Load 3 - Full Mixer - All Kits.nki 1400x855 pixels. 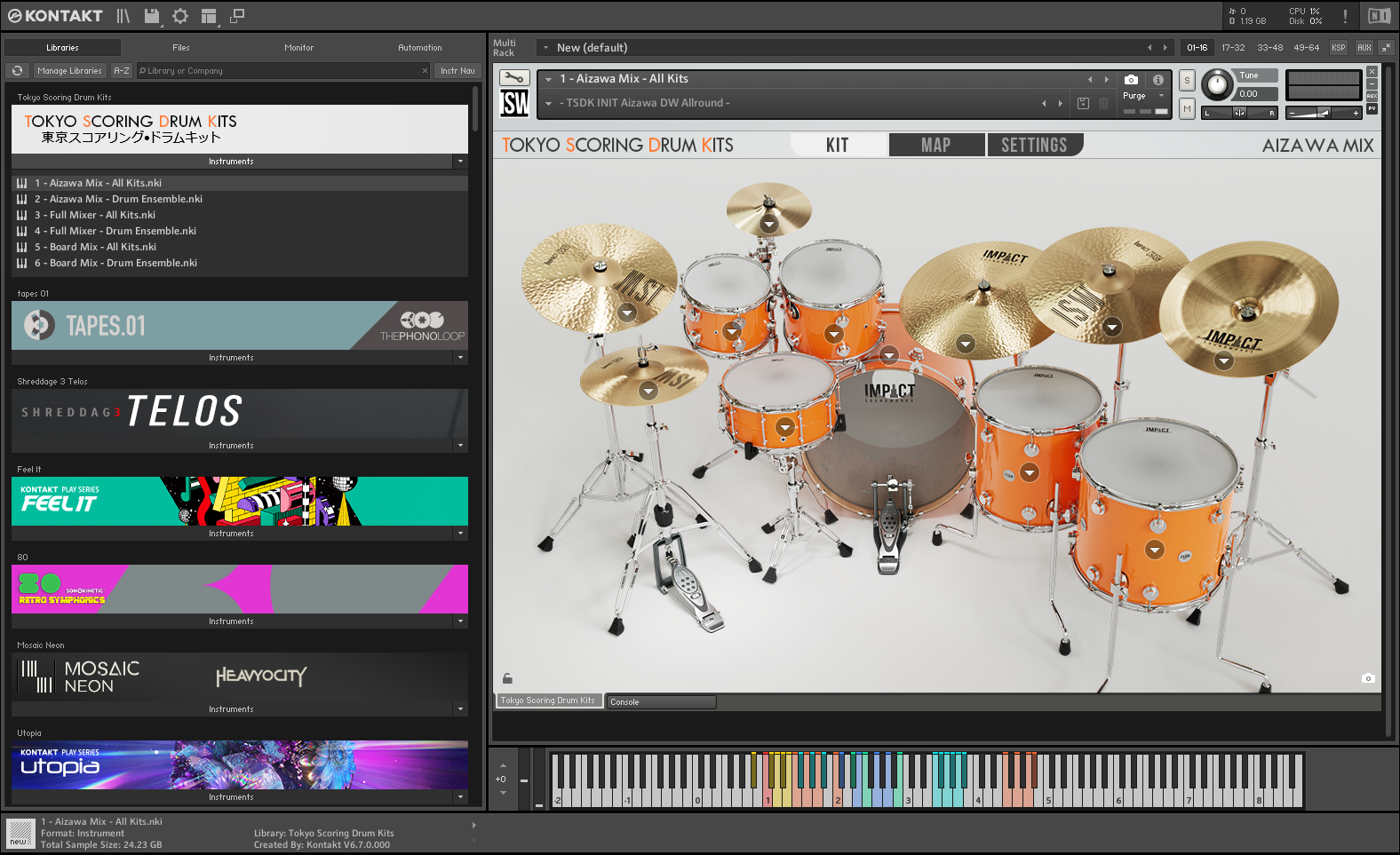240,215
